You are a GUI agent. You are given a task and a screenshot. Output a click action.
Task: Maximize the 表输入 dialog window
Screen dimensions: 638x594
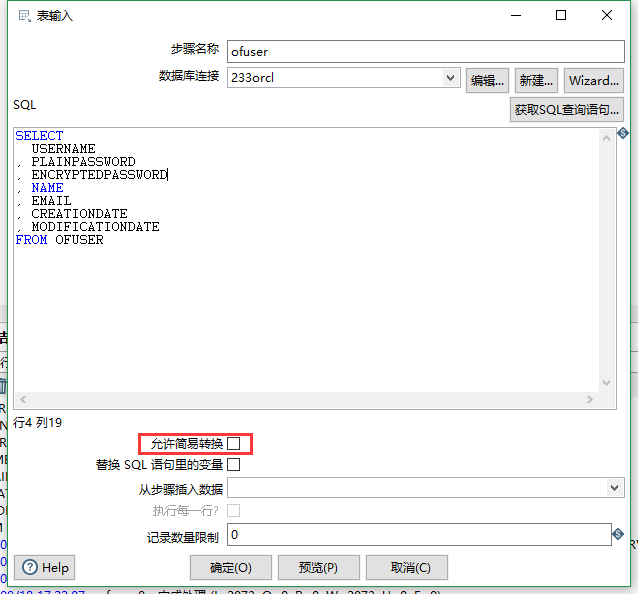pos(561,15)
